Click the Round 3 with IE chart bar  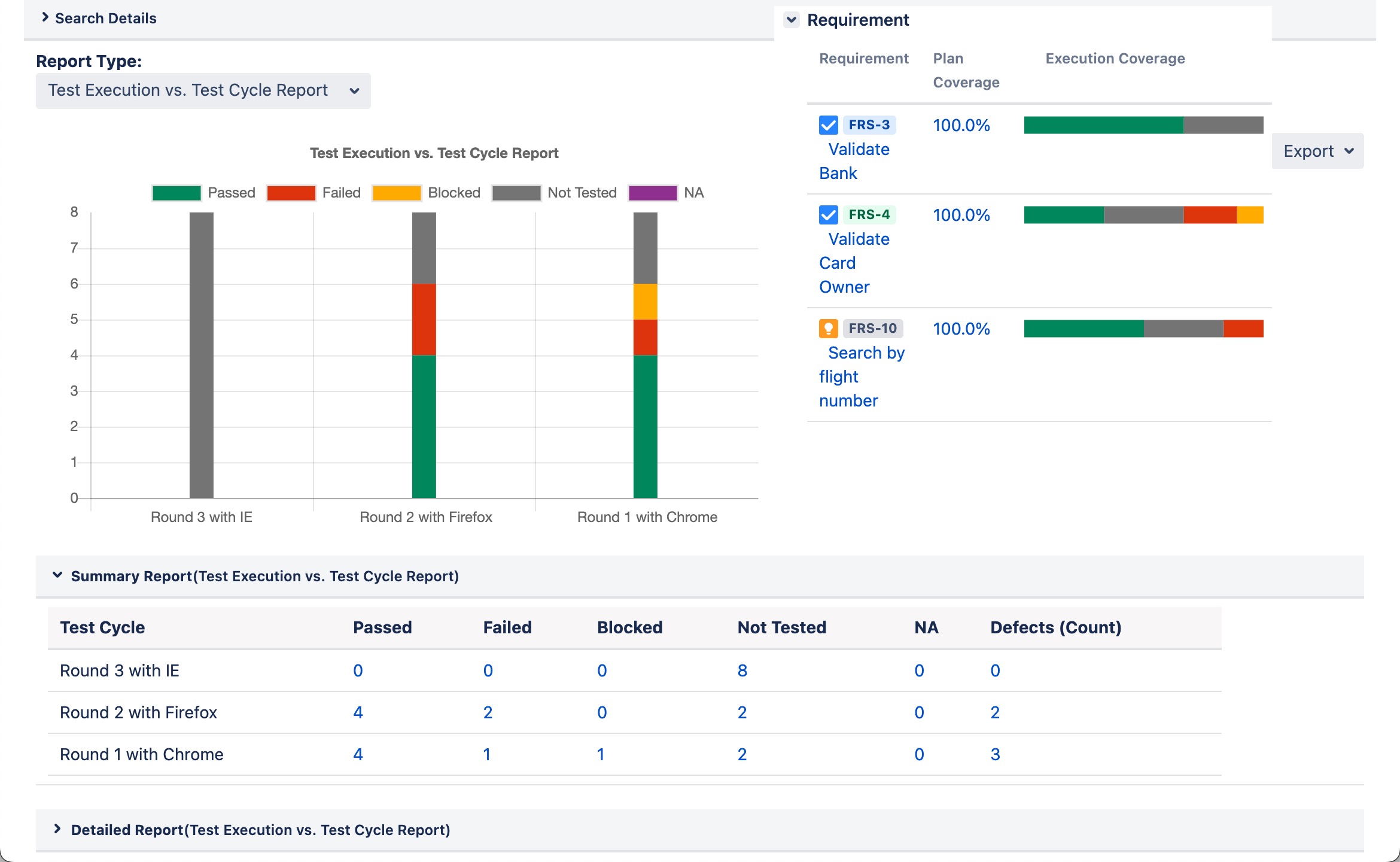pos(202,355)
